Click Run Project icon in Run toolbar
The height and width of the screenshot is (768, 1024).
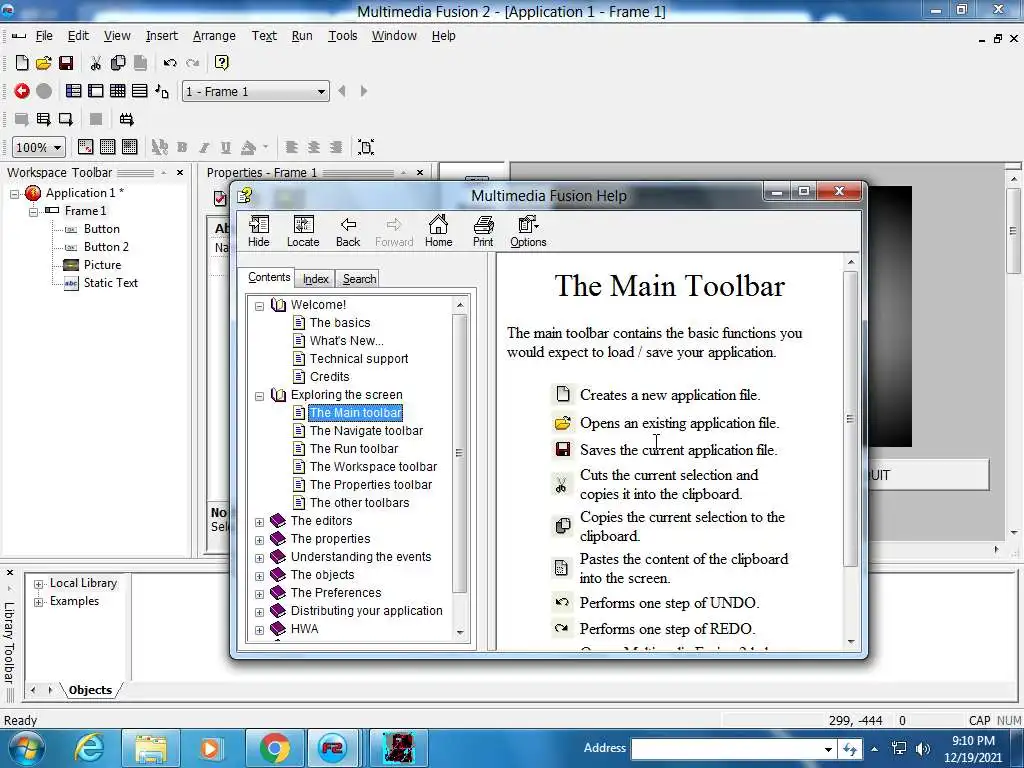point(22,119)
